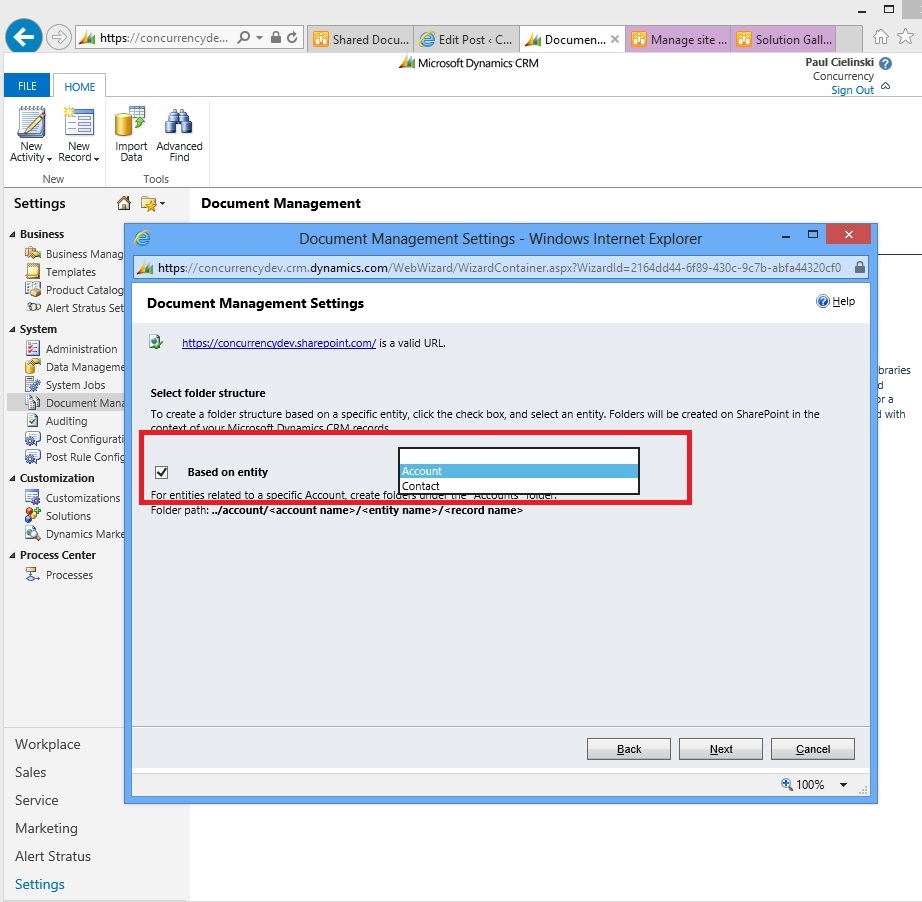
Task: Open the Settings favorites star dropdown
Action: (153, 203)
